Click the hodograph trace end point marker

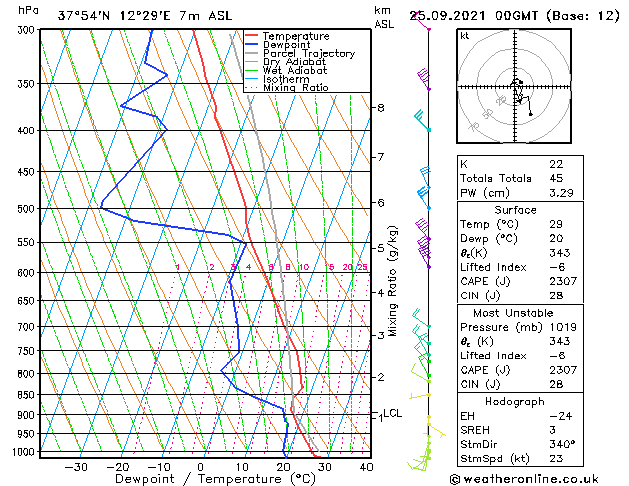tap(531, 115)
